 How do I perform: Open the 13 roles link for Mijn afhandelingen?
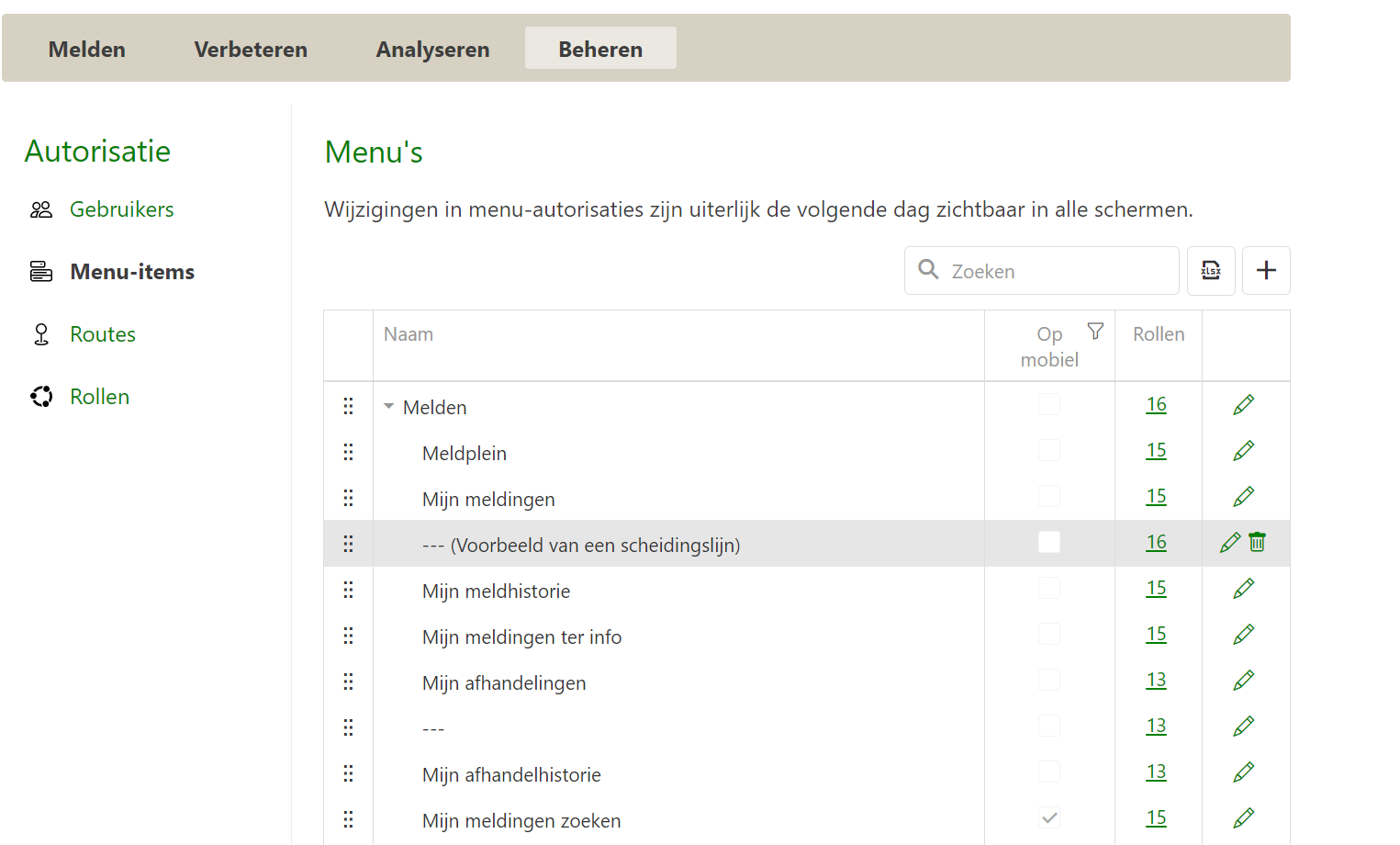1156,681
